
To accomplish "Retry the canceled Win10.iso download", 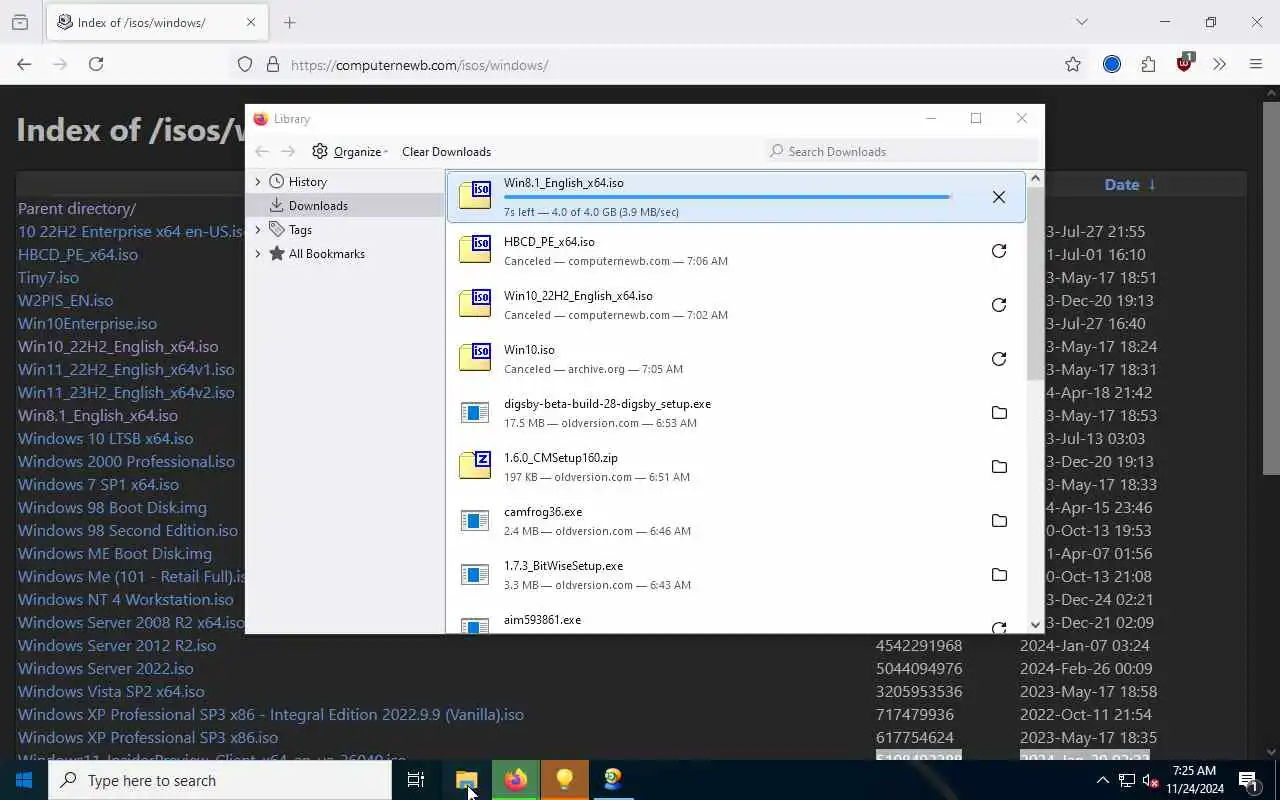I will [x=998, y=359].
